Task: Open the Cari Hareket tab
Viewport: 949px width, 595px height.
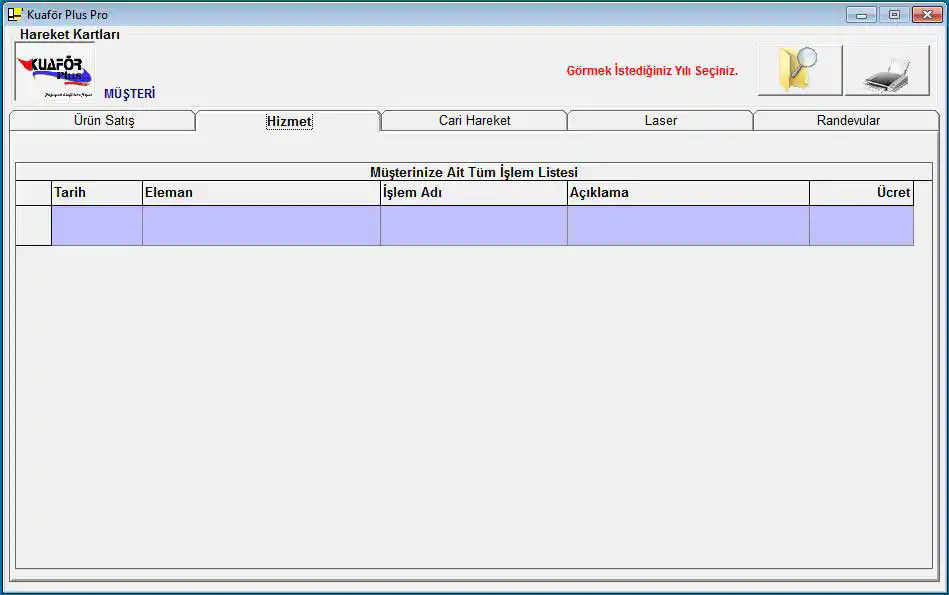Action: (474, 121)
